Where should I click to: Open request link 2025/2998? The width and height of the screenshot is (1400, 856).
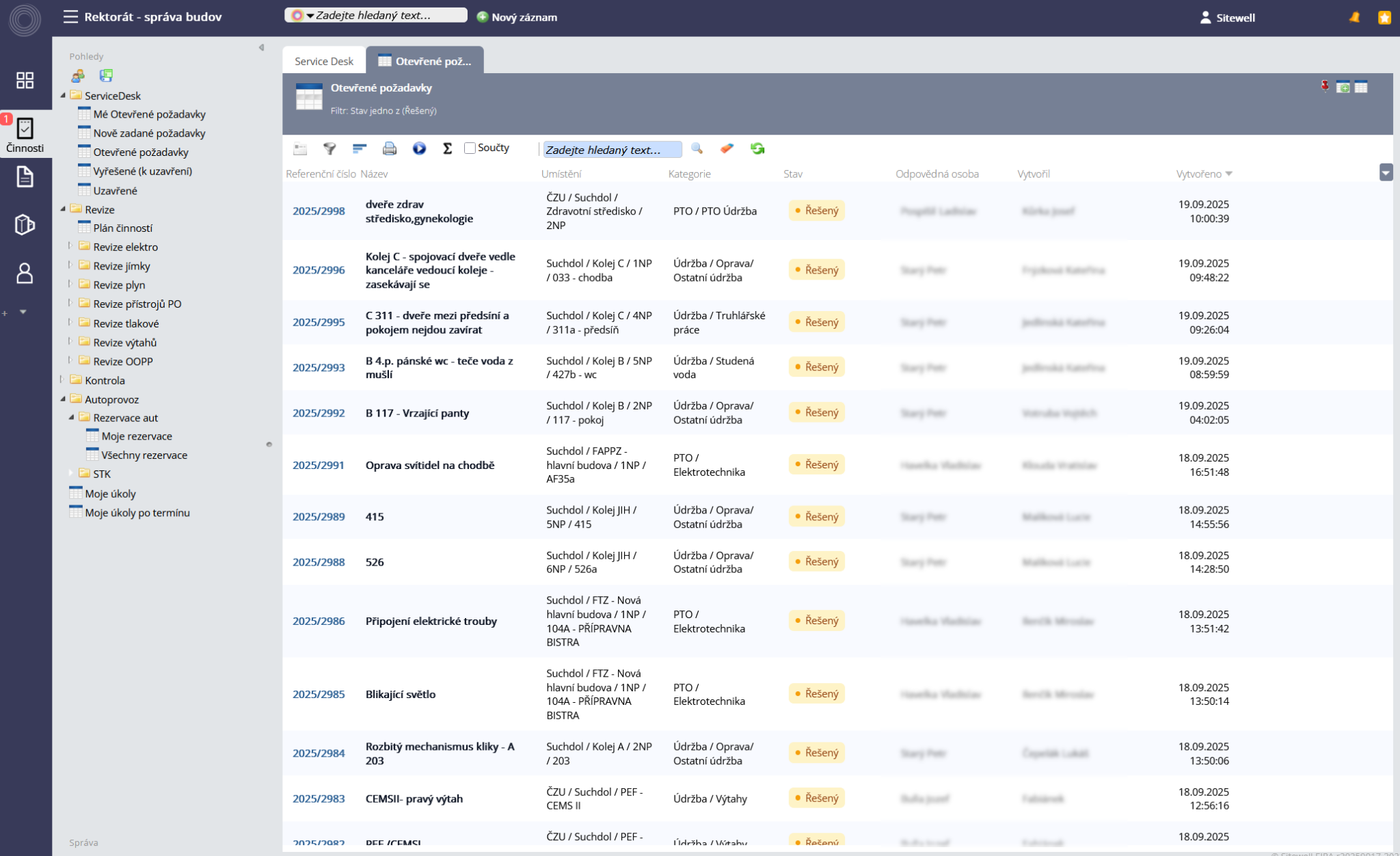(x=319, y=211)
